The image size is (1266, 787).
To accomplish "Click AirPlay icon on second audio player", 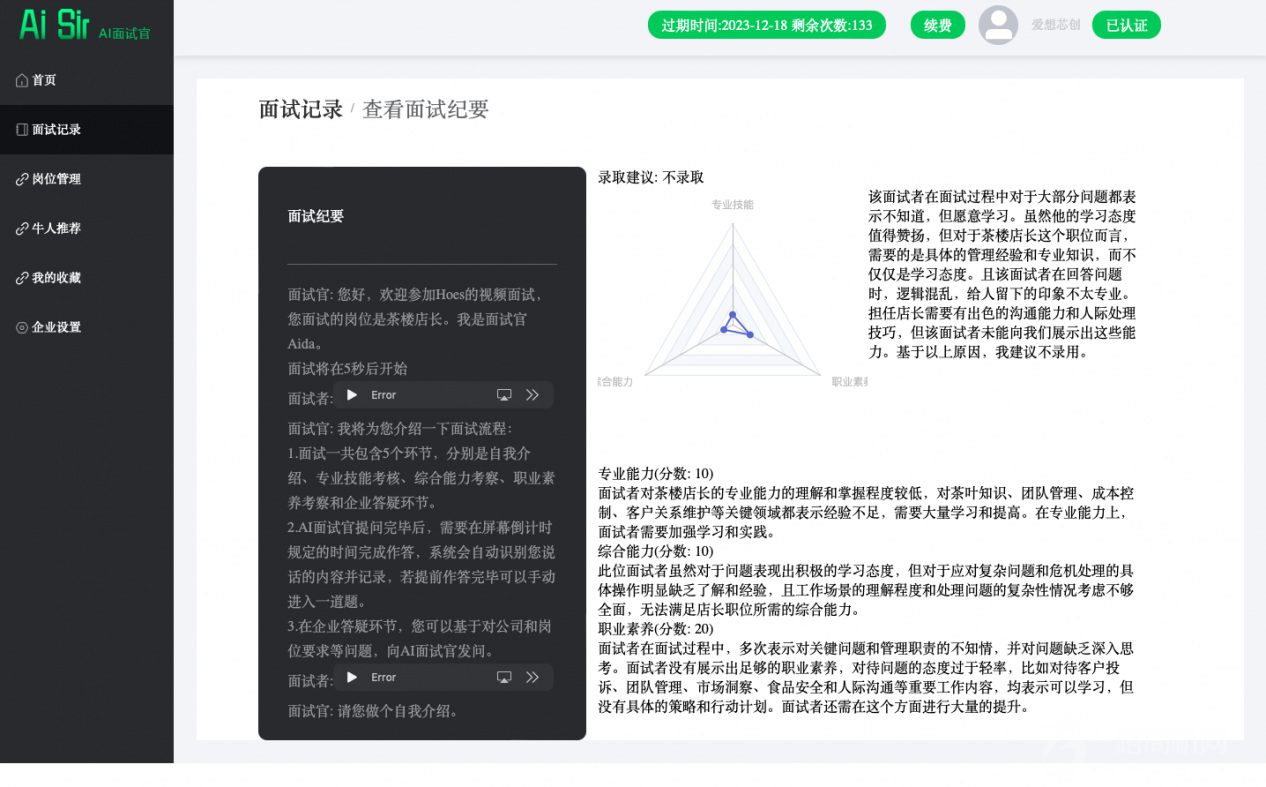I will point(504,677).
